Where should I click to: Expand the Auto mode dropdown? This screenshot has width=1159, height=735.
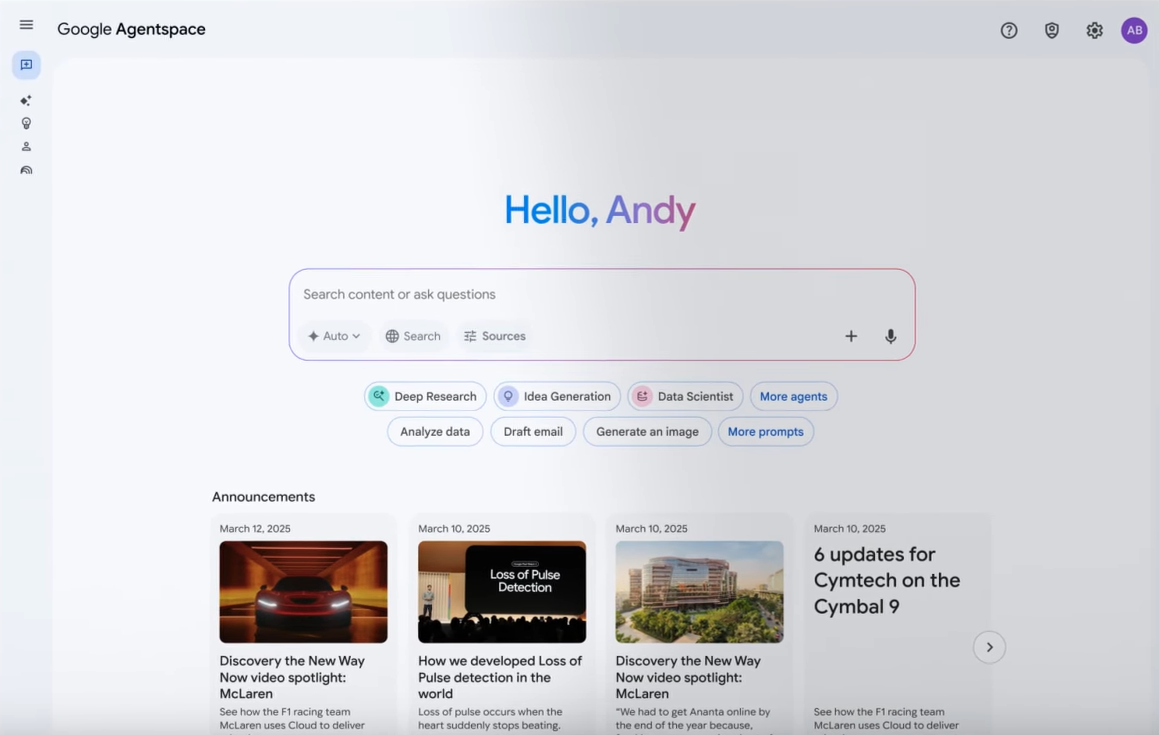(x=334, y=336)
